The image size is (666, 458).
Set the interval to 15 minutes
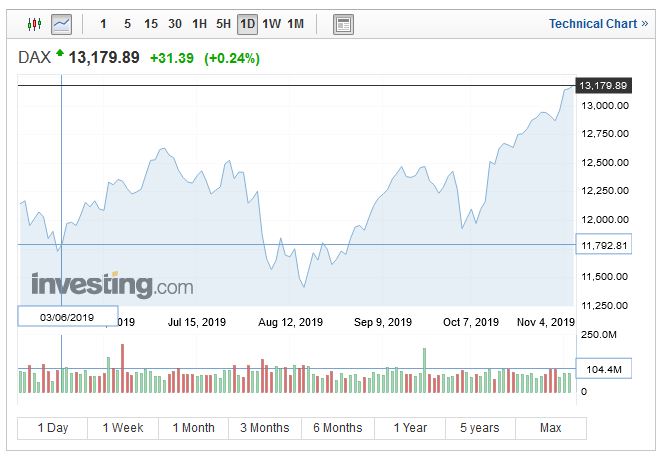151,24
